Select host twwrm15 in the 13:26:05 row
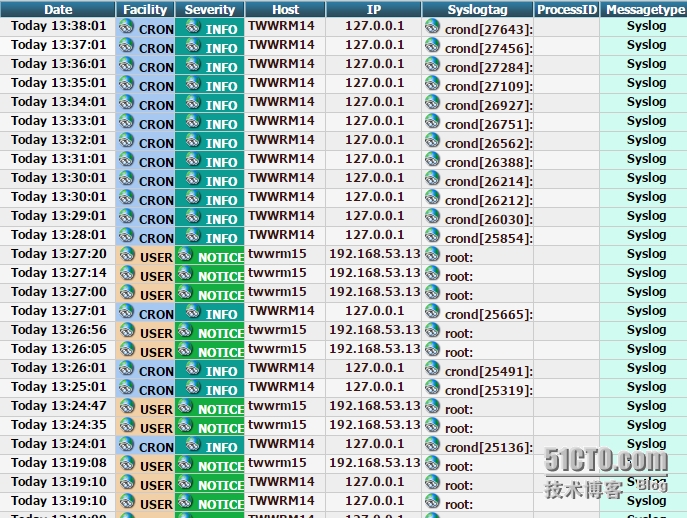This screenshot has width=687, height=518. [x=278, y=349]
